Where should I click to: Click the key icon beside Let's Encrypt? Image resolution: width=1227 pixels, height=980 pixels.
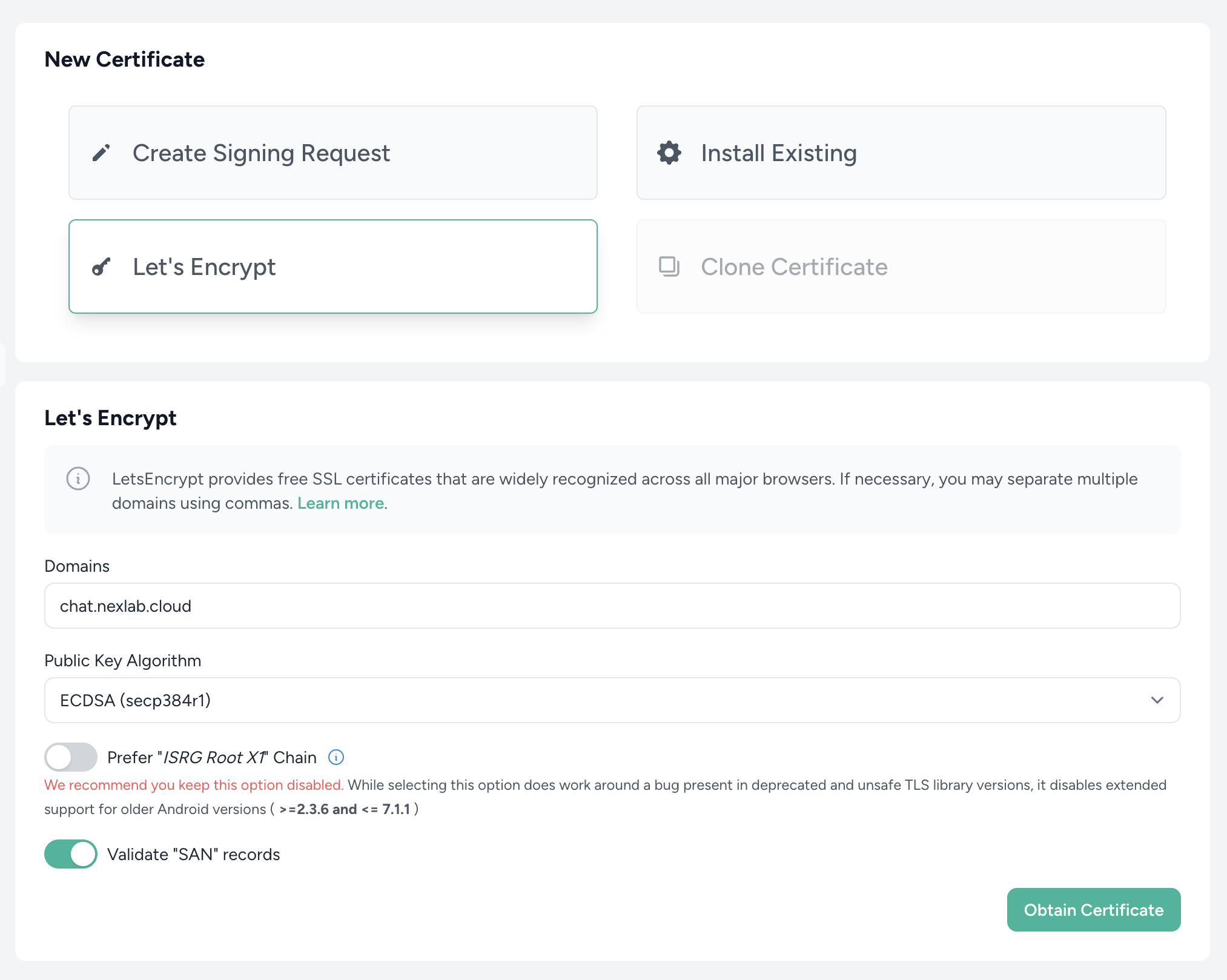pyautogui.click(x=101, y=267)
